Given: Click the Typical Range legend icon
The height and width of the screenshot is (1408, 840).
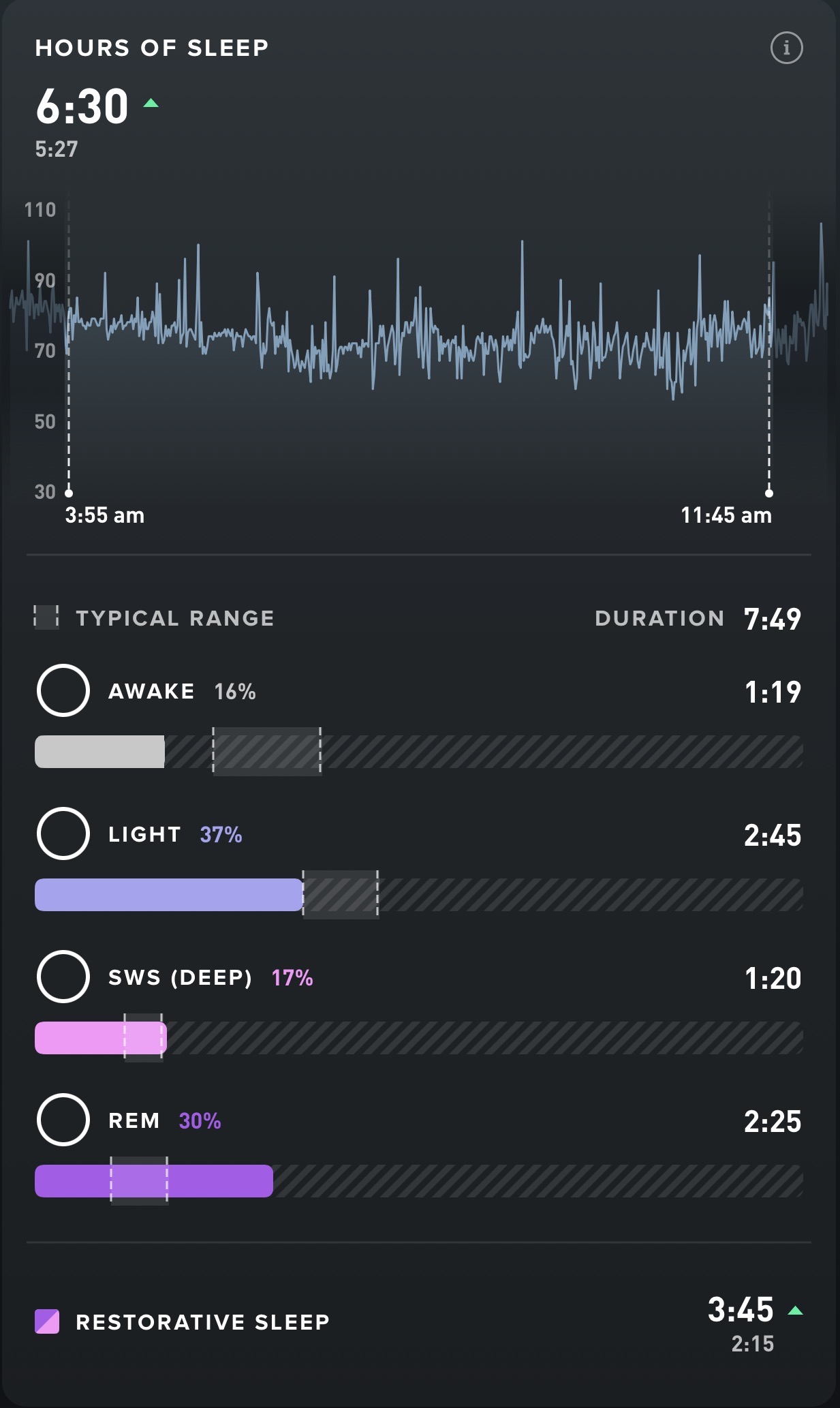Looking at the screenshot, I should tap(46, 617).
